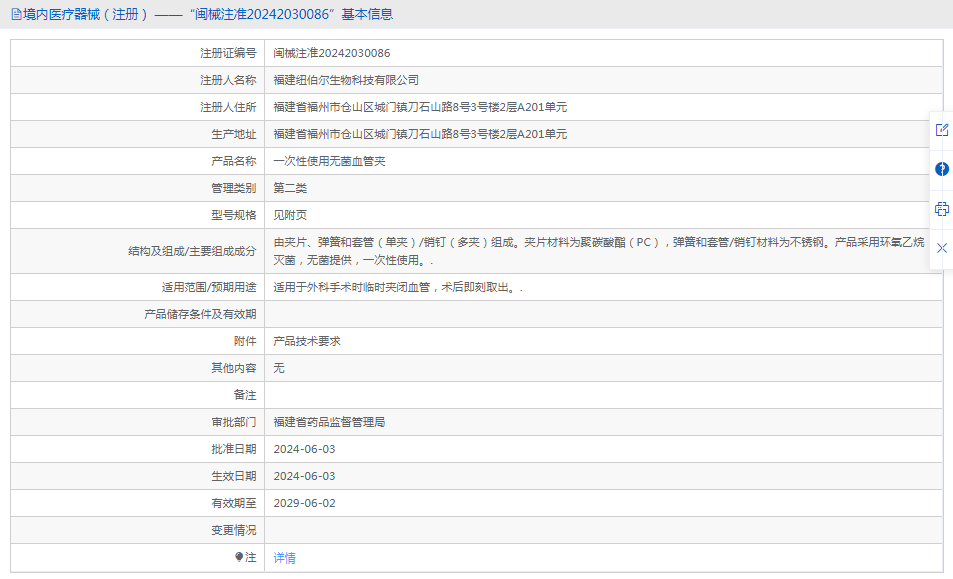Click expiry date 2029-06-02

[x=304, y=503]
